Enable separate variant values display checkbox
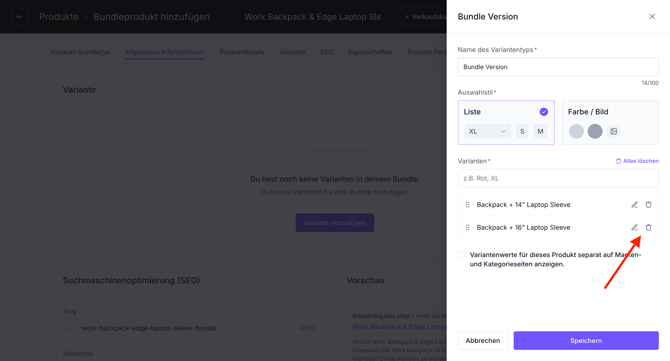This screenshot has height=361, width=670. pos(461,255)
